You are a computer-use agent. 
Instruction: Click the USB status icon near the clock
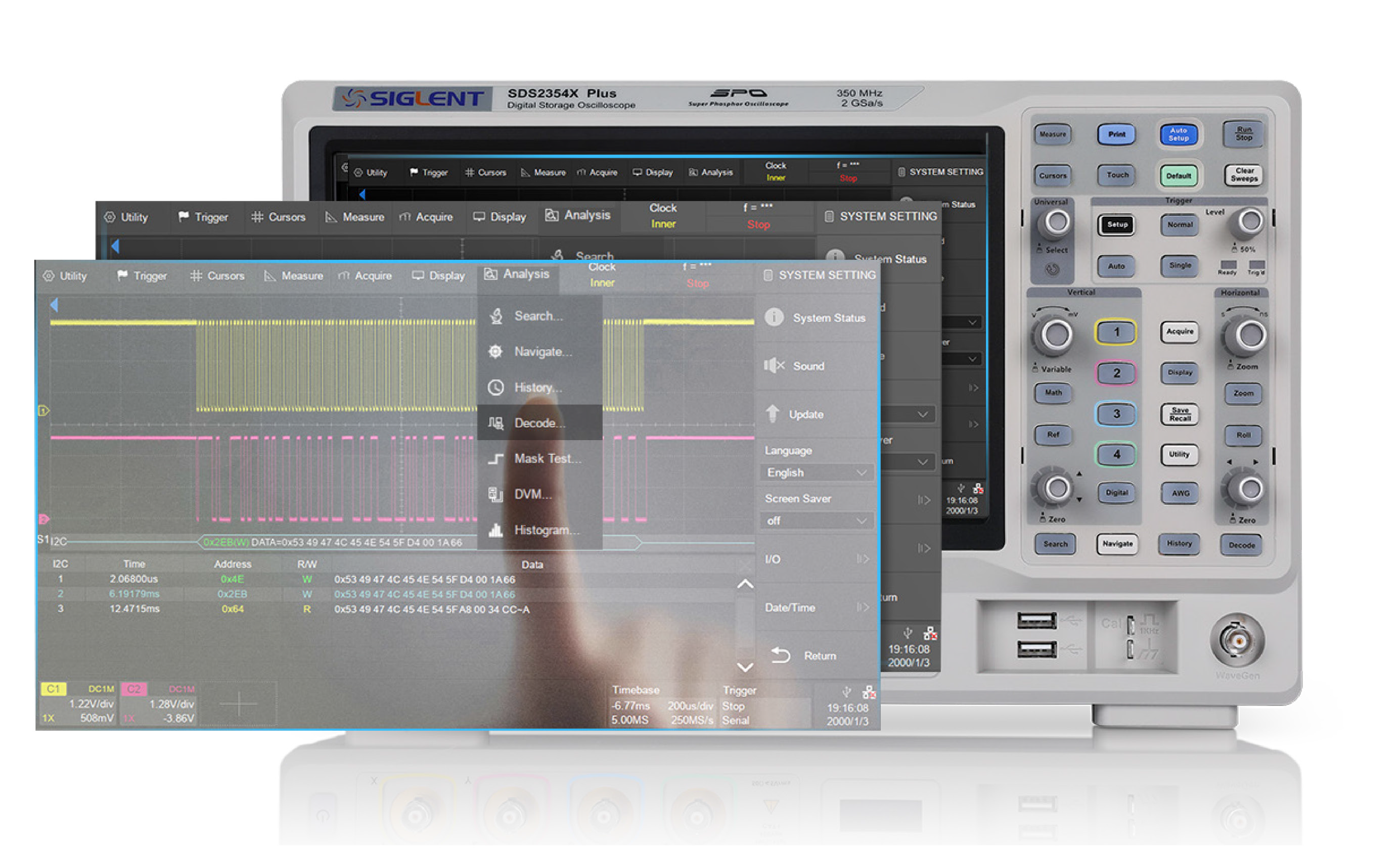point(846,692)
